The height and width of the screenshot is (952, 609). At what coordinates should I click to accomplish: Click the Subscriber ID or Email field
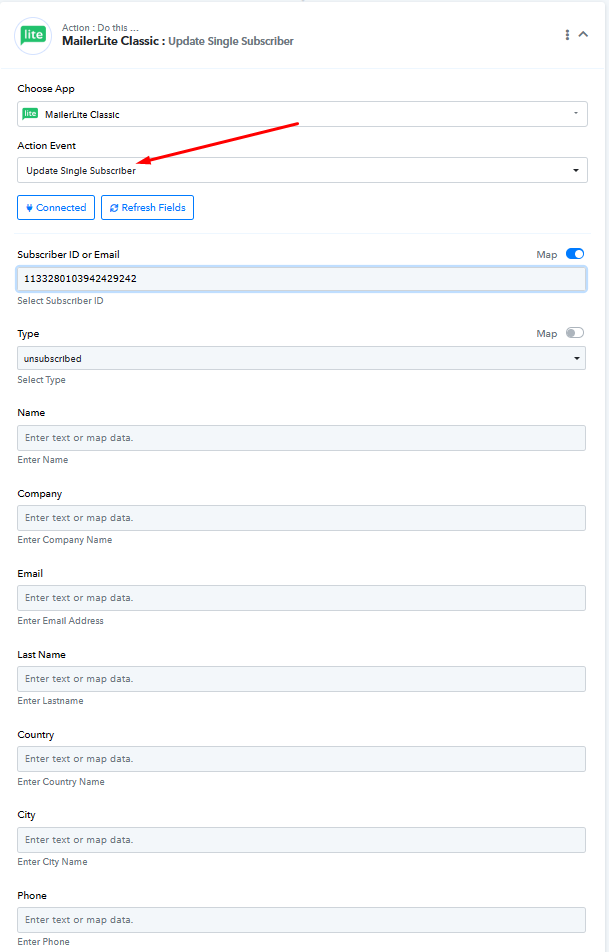point(301,279)
